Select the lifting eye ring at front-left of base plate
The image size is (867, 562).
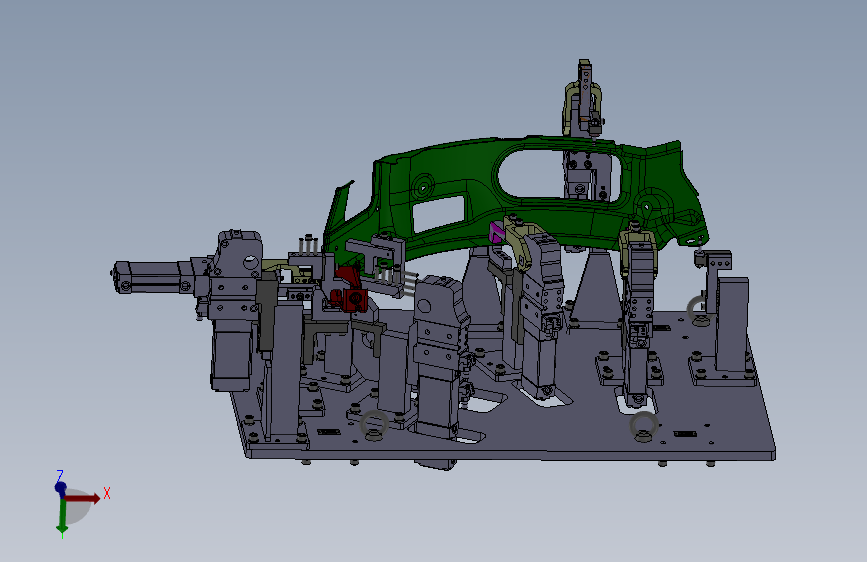[374, 425]
